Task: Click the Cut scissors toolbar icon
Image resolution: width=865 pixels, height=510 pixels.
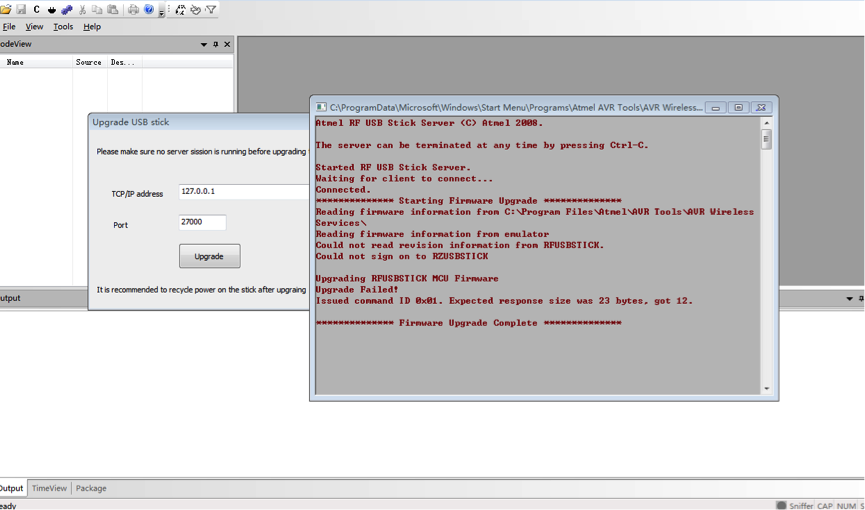Action: point(82,10)
